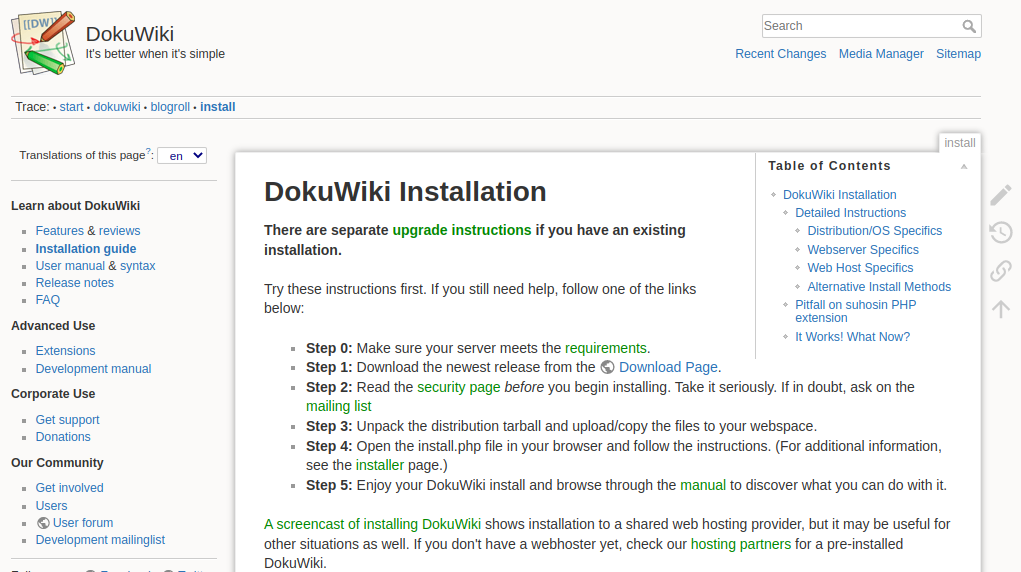Viewport: 1021px width, 572px height.
Task: Open Installation guide sidebar link
Action: 86,249
